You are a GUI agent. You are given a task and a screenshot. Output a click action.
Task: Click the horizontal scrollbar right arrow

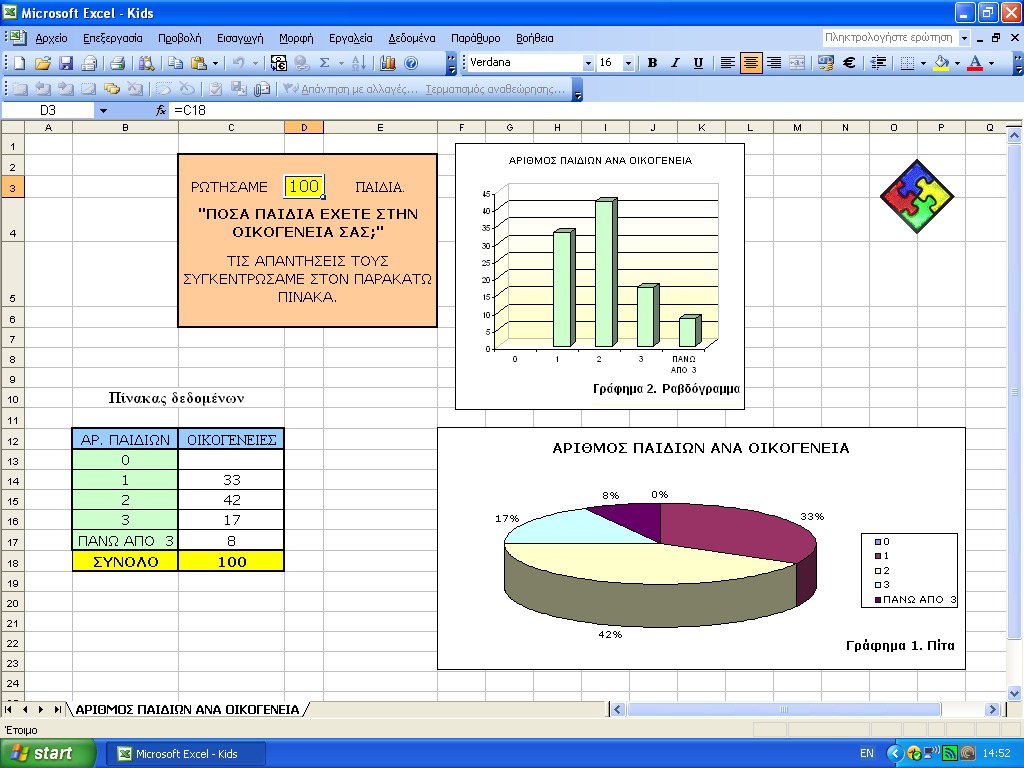pyautogui.click(x=992, y=709)
